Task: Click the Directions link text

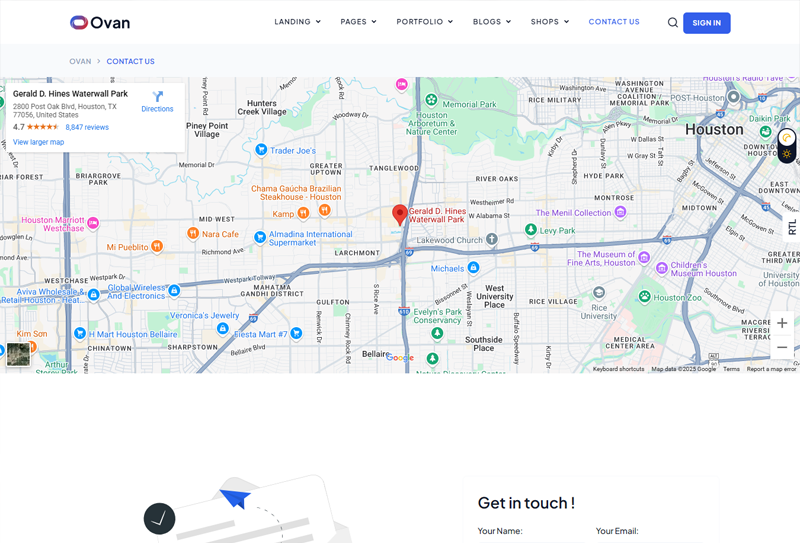Action: point(157,109)
